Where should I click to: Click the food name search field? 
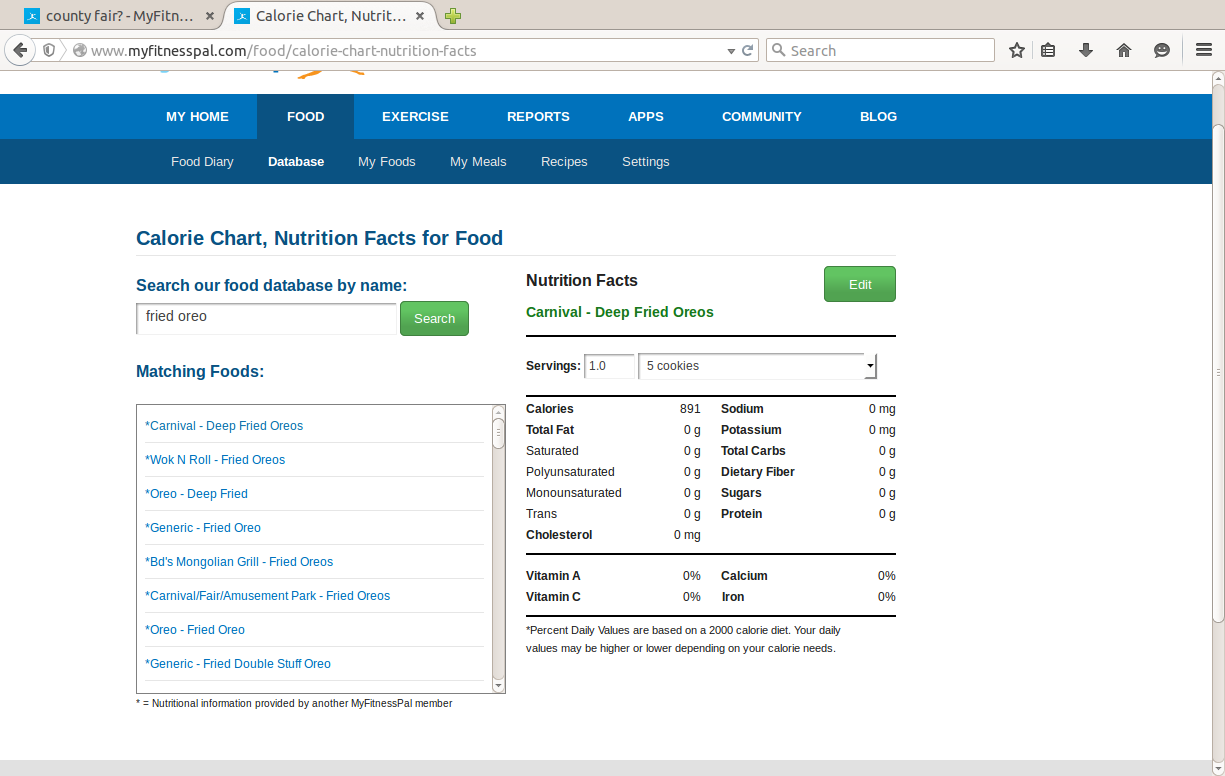[x=266, y=318]
